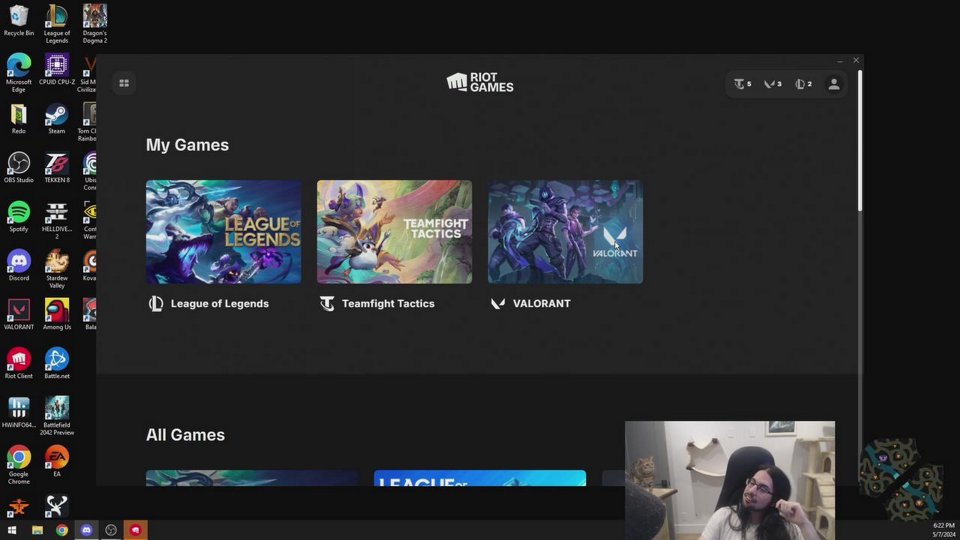
Task: Select Stardew Valley desktop shortcut
Action: click(x=57, y=269)
